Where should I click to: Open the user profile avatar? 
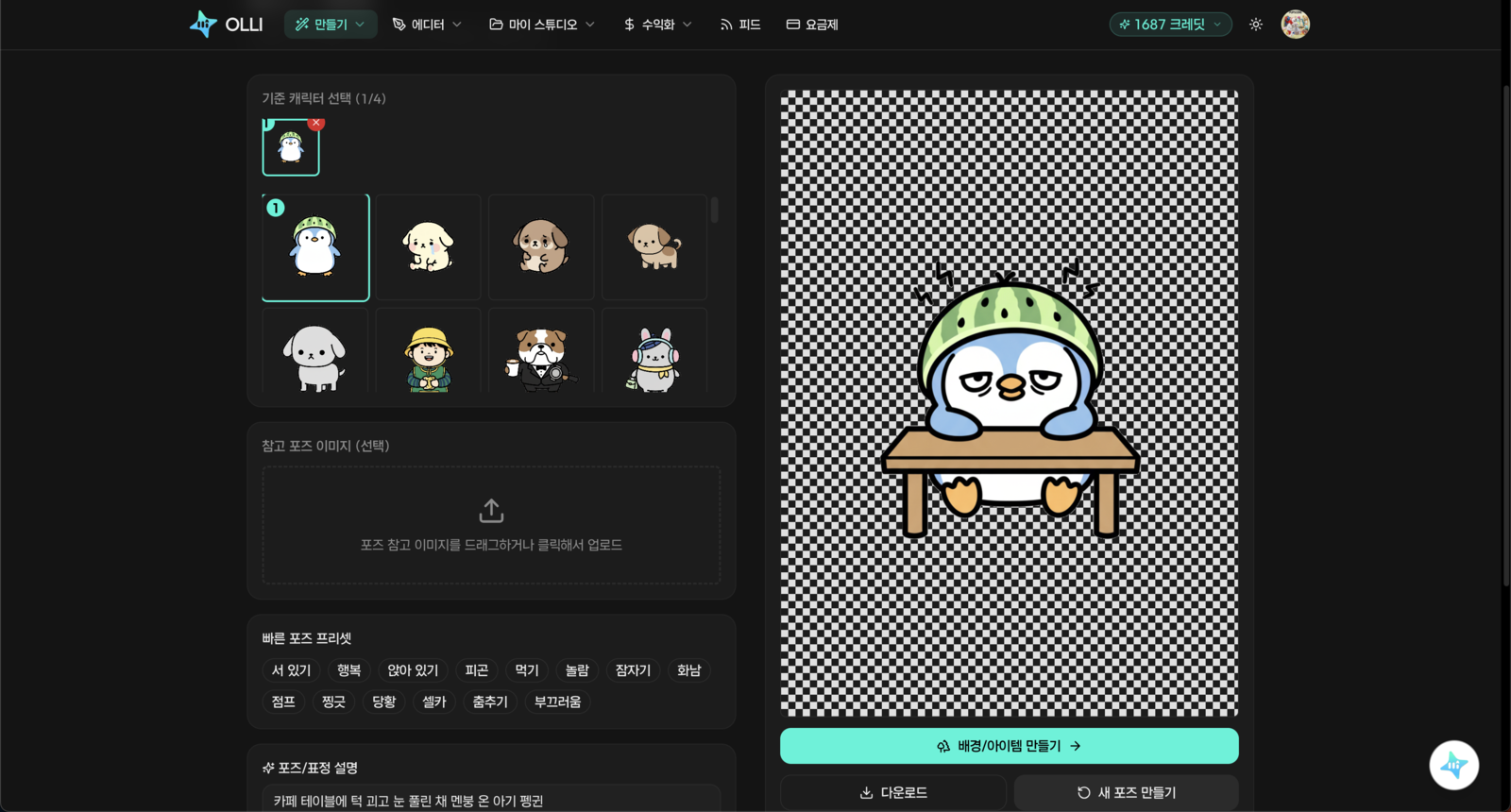tap(1295, 25)
